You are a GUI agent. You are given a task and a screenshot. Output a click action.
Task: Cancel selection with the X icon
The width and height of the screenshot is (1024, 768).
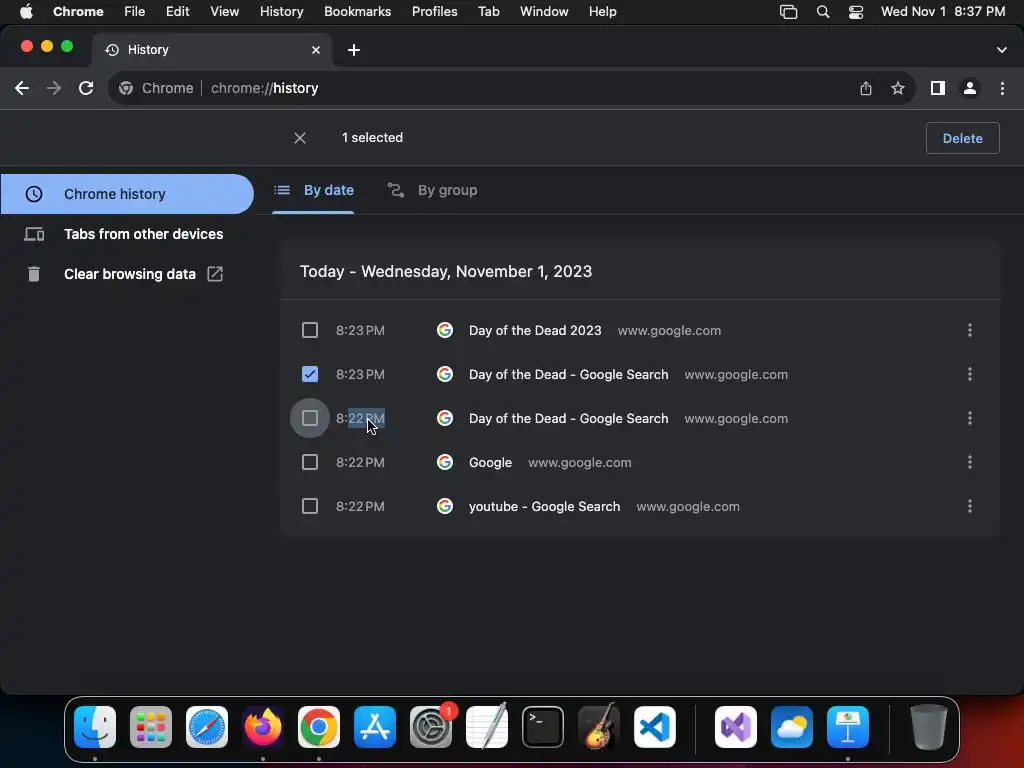(x=300, y=138)
